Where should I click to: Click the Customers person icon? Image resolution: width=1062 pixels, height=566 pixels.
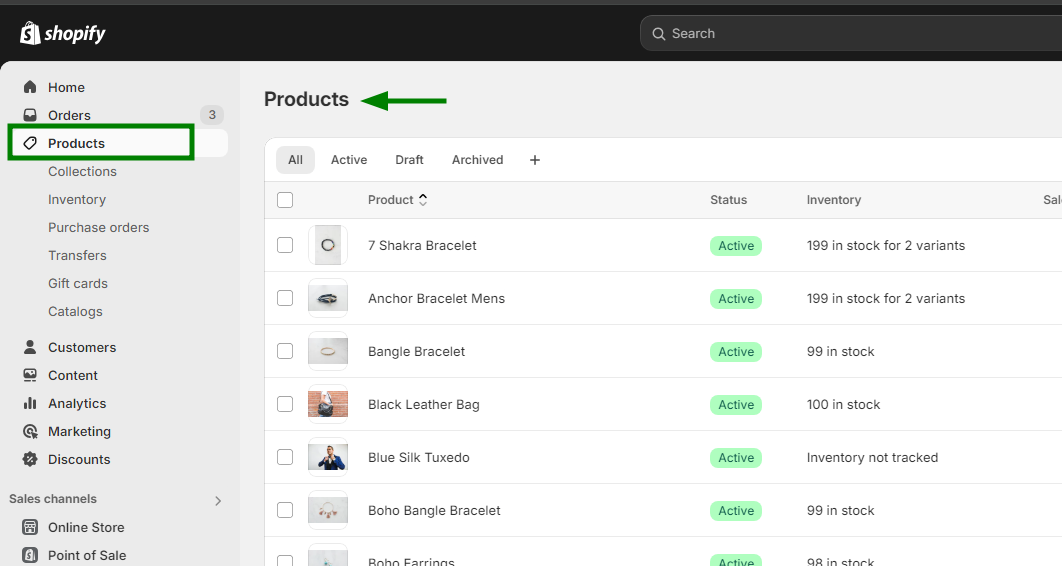[30, 347]
